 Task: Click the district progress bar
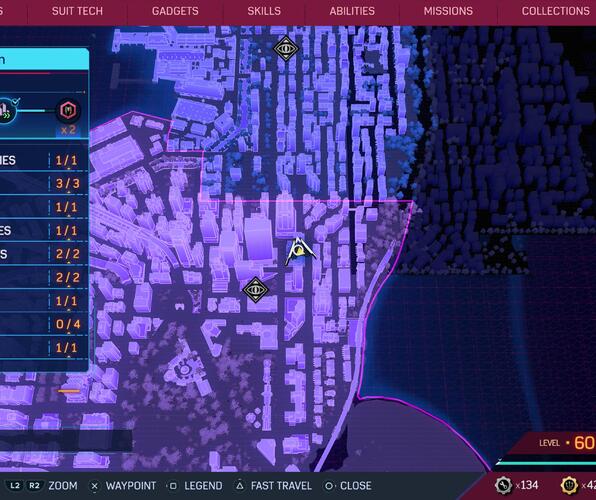coord(32,111)
